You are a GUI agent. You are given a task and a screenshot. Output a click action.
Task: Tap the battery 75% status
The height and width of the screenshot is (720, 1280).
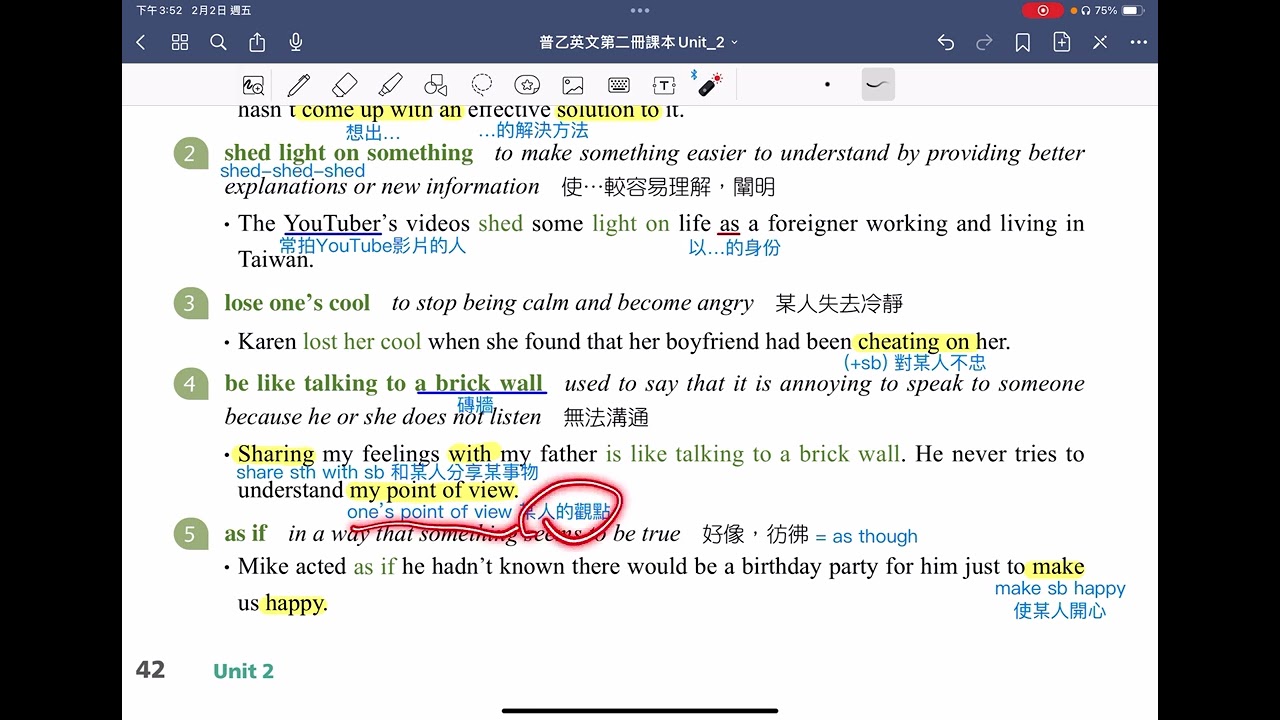[1117, 10]
